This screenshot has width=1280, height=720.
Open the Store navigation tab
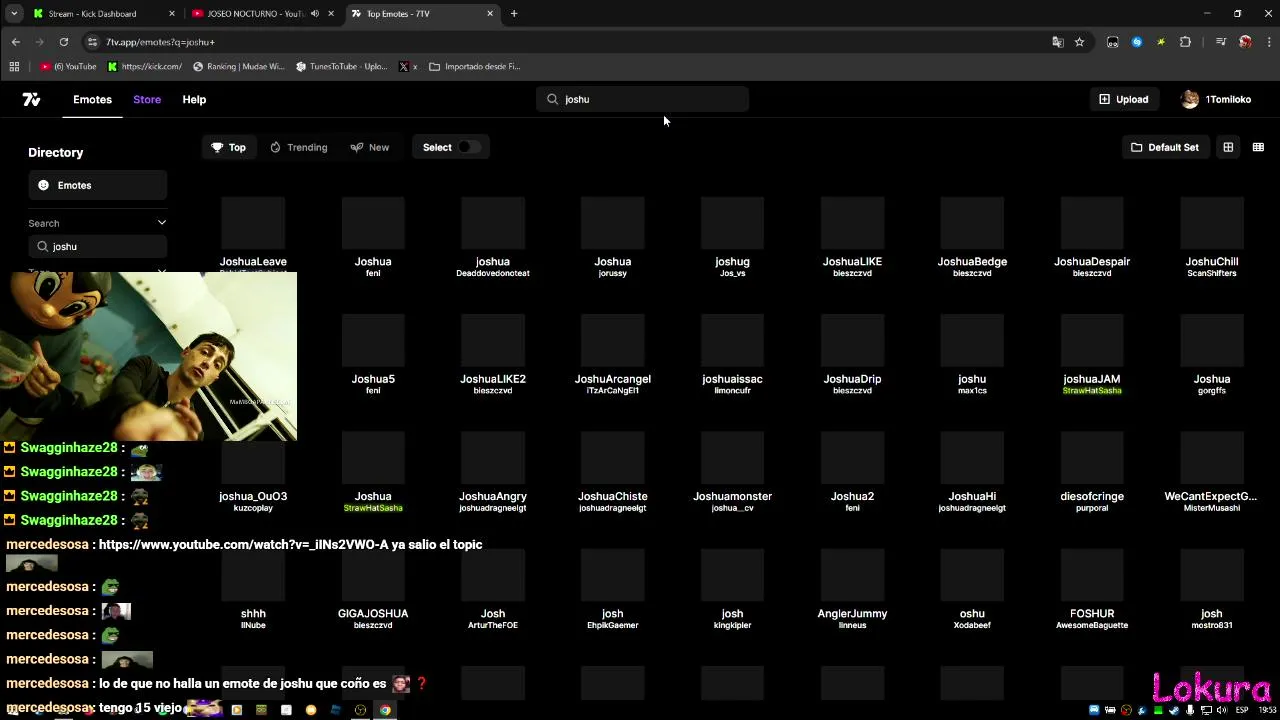pyautogui.click(x=147, y=99)
